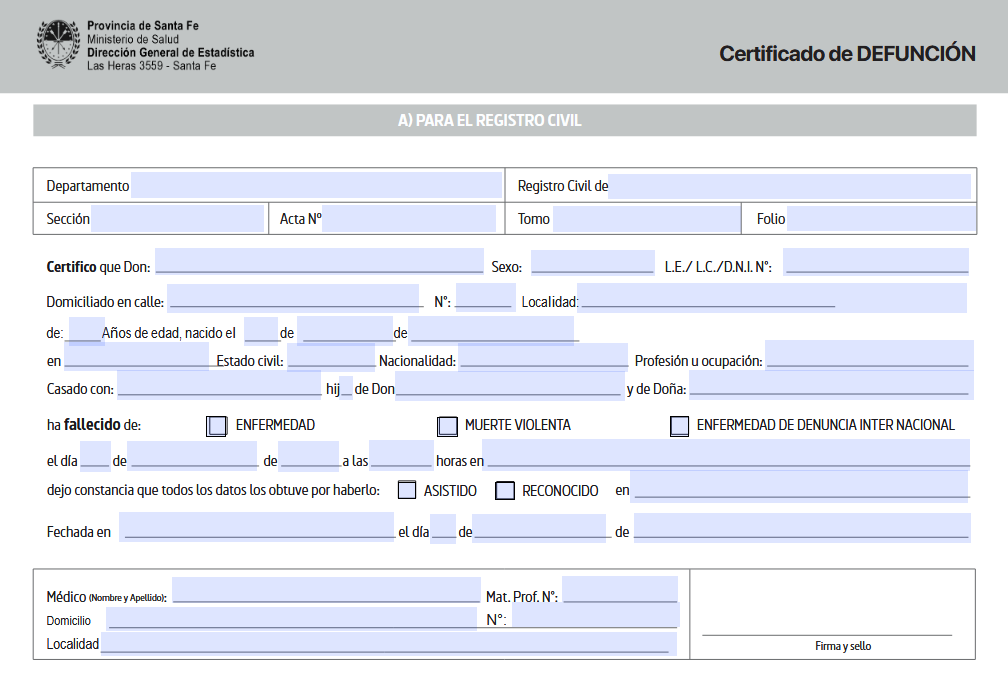Click the Años de edad field
This screenshot has width=1008, height=698.
pyautogui.click(x=87, y=332)
